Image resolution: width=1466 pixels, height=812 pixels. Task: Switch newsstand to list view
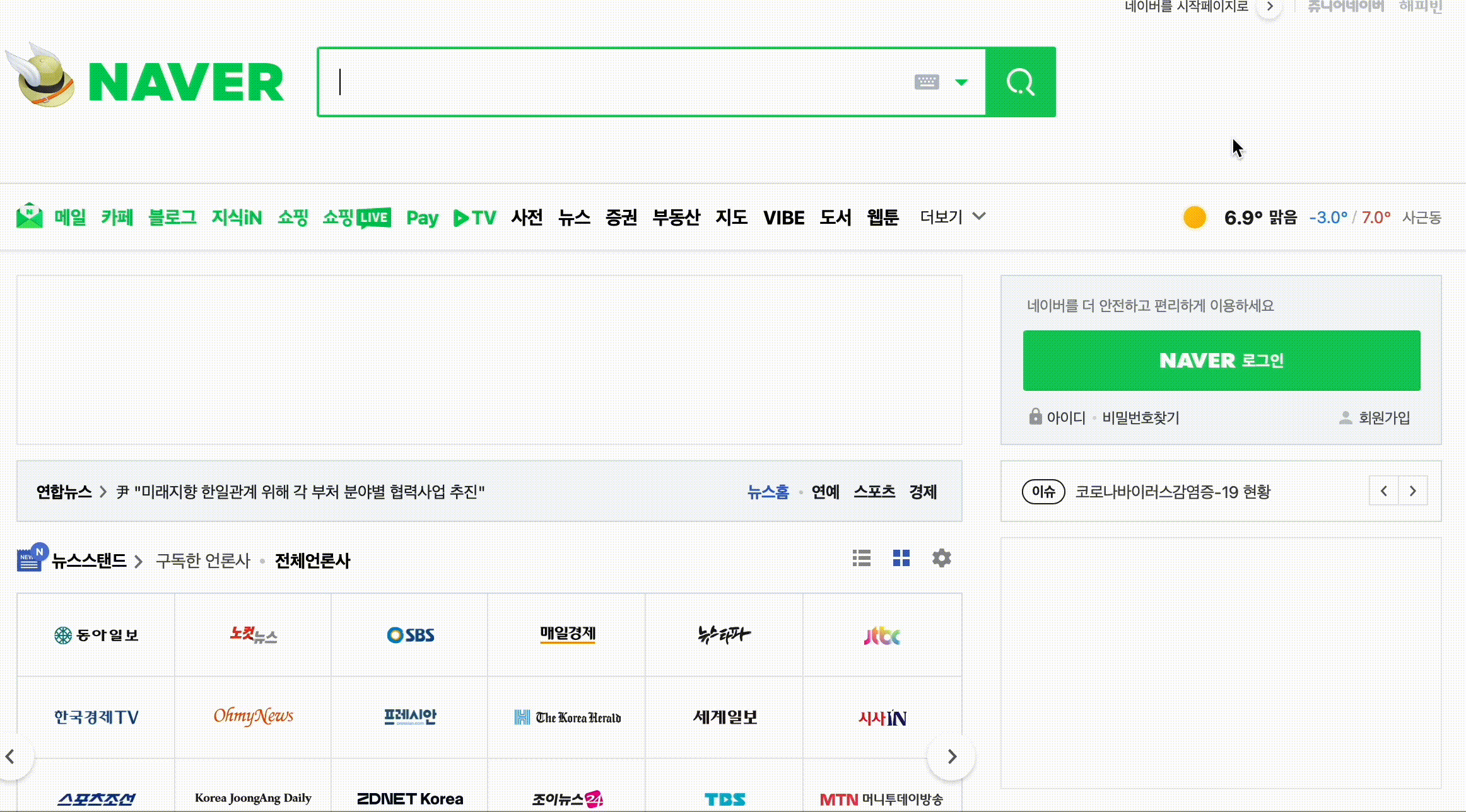coord(861,558)
